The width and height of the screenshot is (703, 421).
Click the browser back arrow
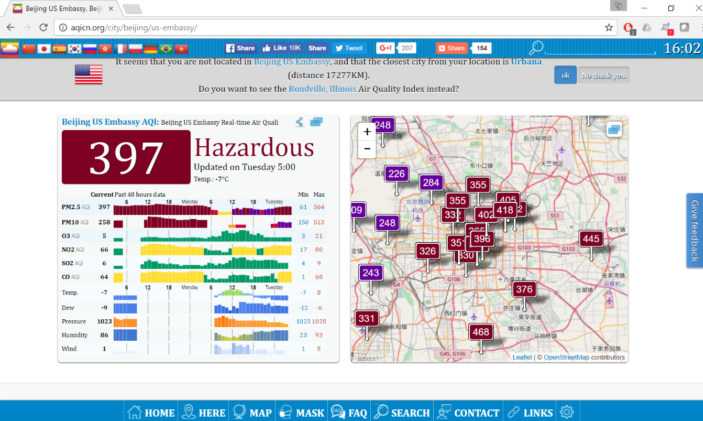coord(10,27)
